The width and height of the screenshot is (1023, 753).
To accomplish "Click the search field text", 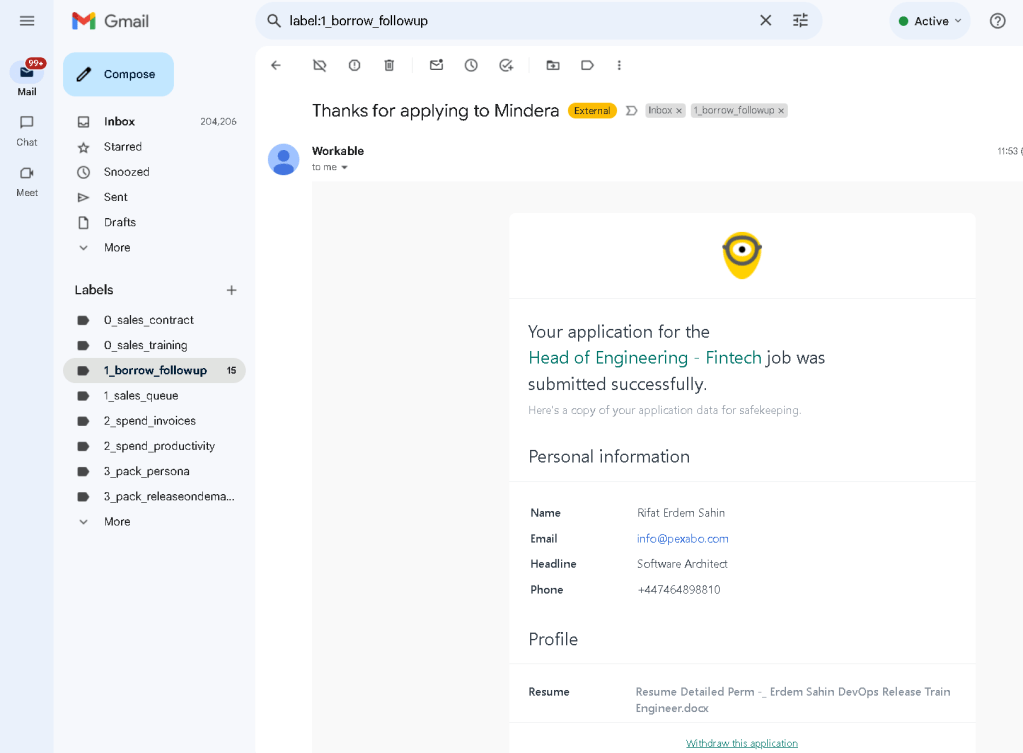I will point(359,21).
